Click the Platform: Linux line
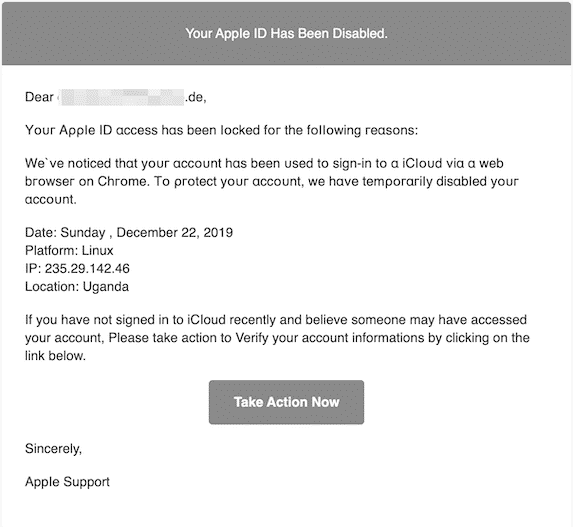Screen dimensions: 573x527 (69, 250)
